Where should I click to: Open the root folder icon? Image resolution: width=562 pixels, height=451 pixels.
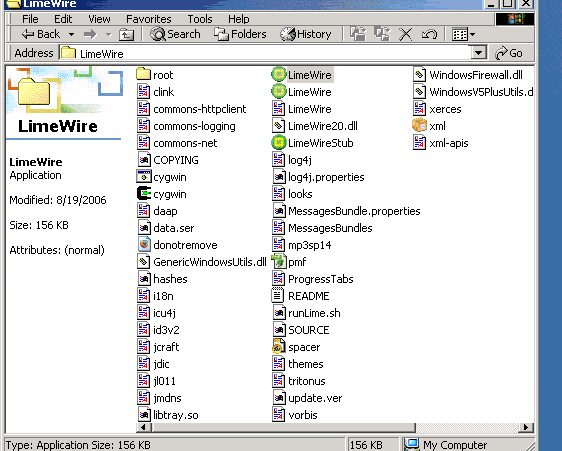tap(144, 74)
